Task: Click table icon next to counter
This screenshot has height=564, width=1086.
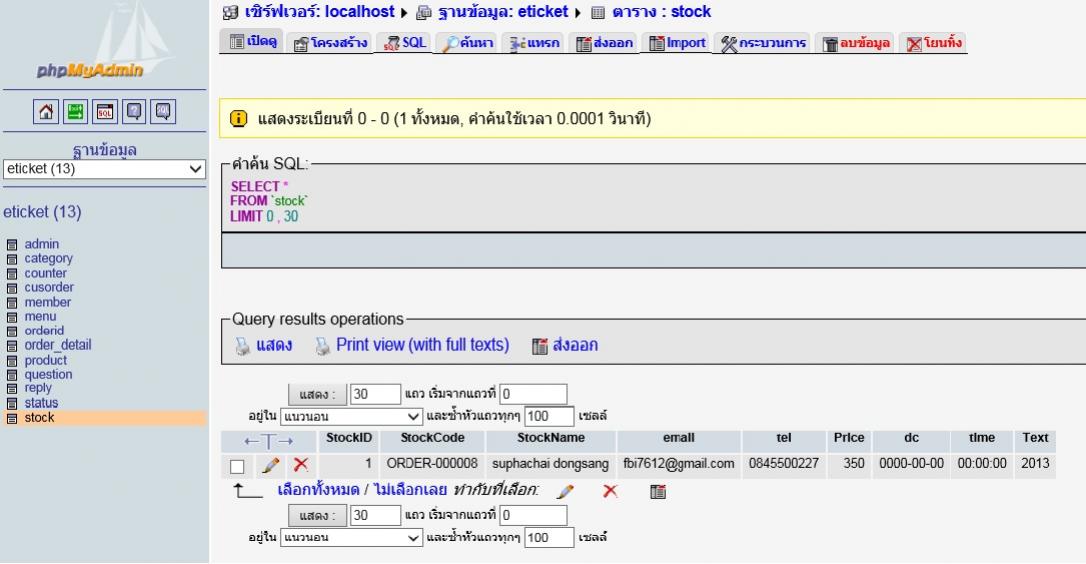Action: point(12,274)
